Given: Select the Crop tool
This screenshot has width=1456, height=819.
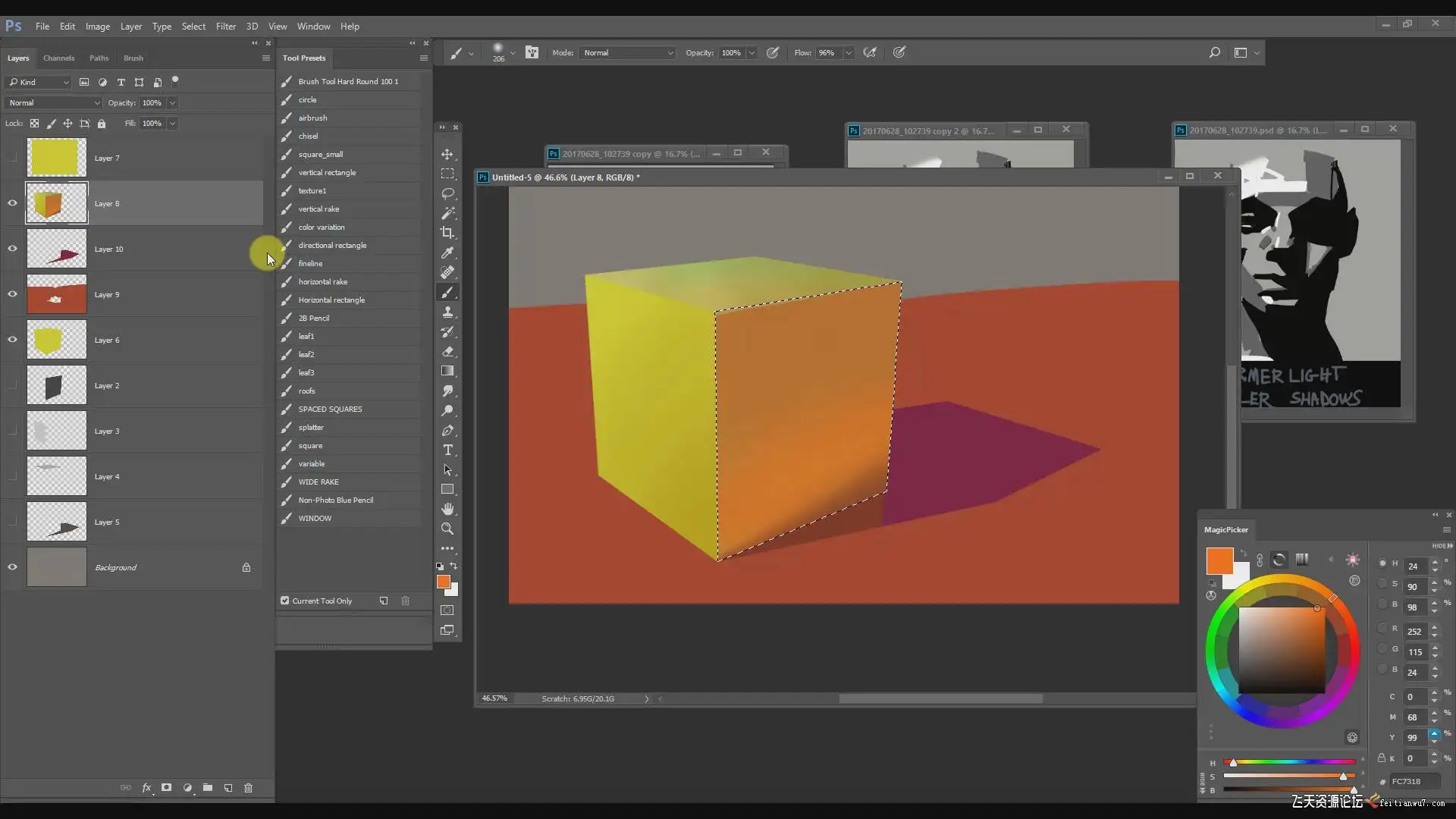Looking at the screenshot, I should point(447,233).
